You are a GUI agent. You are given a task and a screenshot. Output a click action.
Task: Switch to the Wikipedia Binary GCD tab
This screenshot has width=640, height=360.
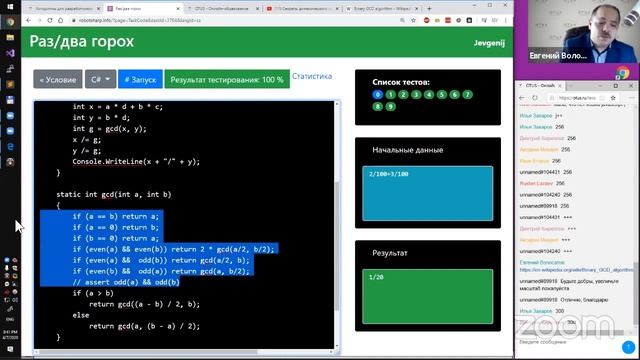click(382, 8)
